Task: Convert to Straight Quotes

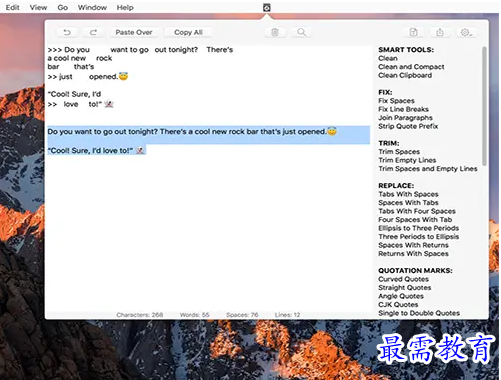Action: pos(405,288)
